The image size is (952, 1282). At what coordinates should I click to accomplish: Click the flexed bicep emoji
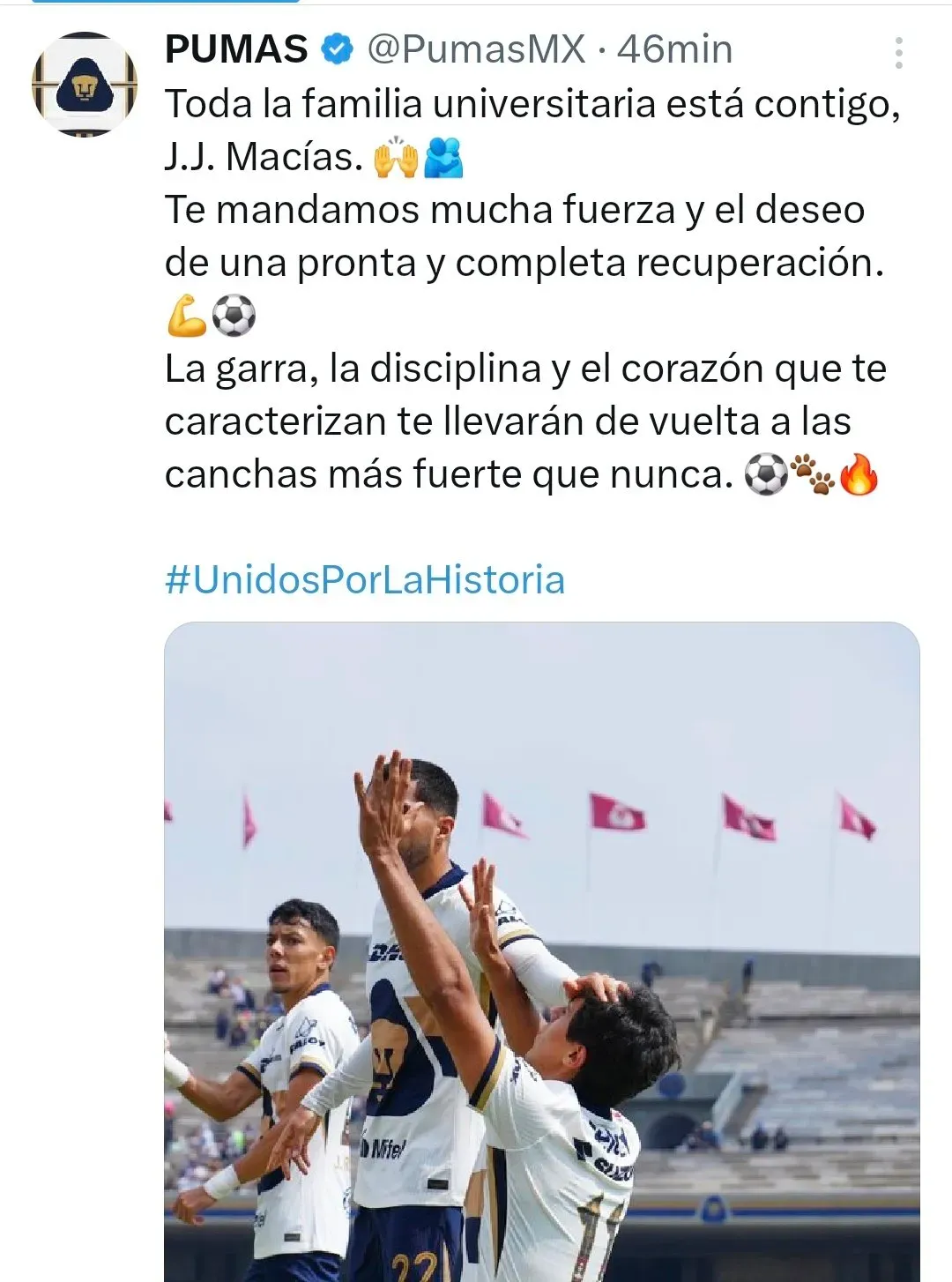pyautogui.click(x=187, y=316)
